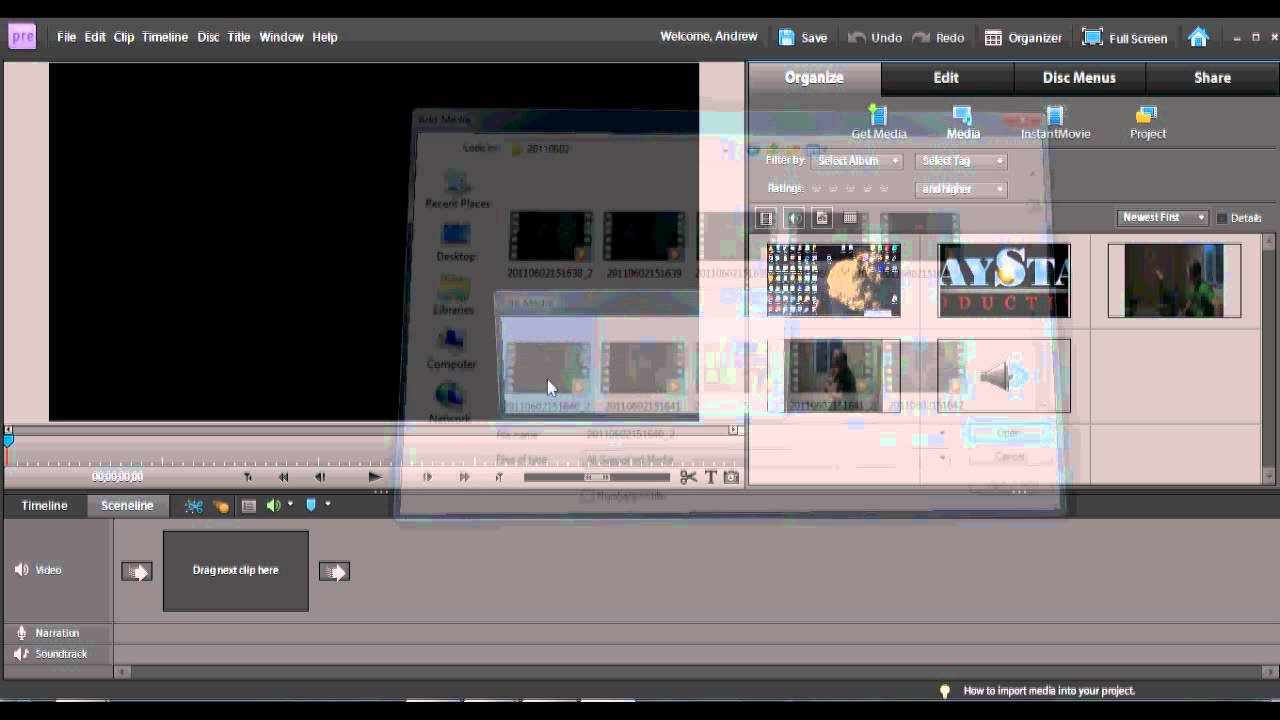Toggle the show audio filter button
Image resolution: width=1280 pixels, height=720 pixels.
click(x=794, y=218)
